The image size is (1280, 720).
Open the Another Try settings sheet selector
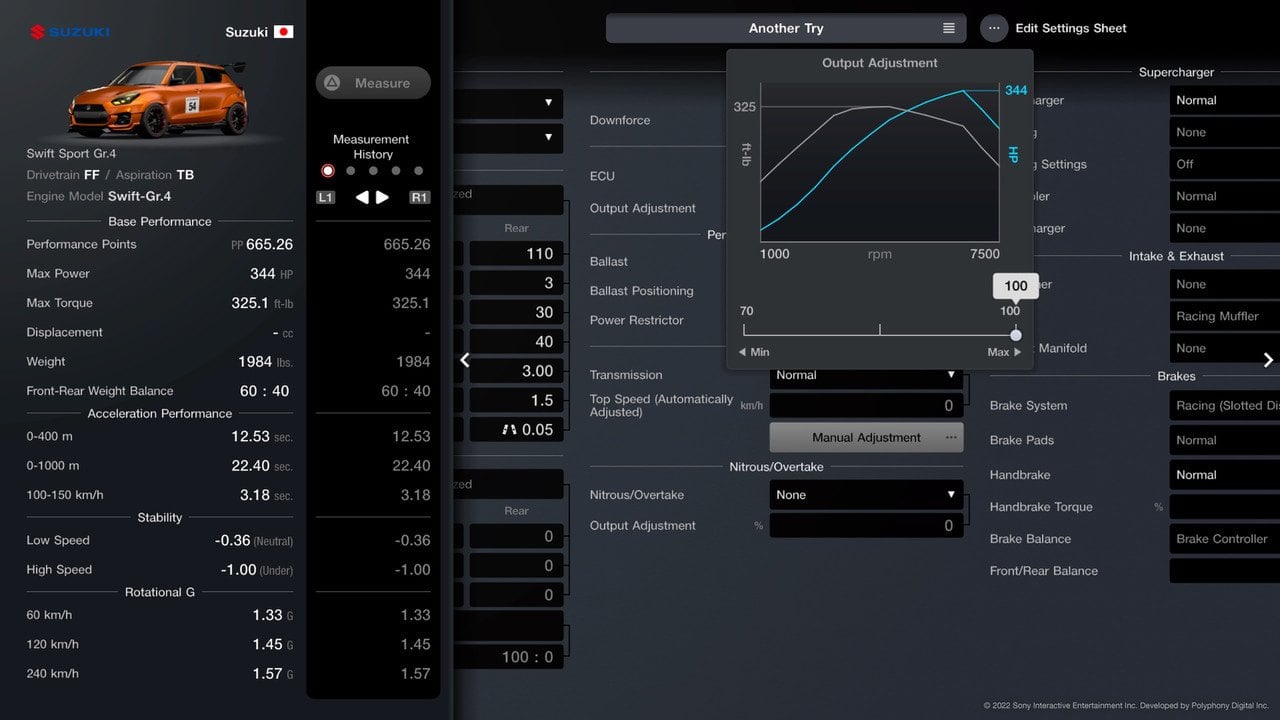[786, 28]
